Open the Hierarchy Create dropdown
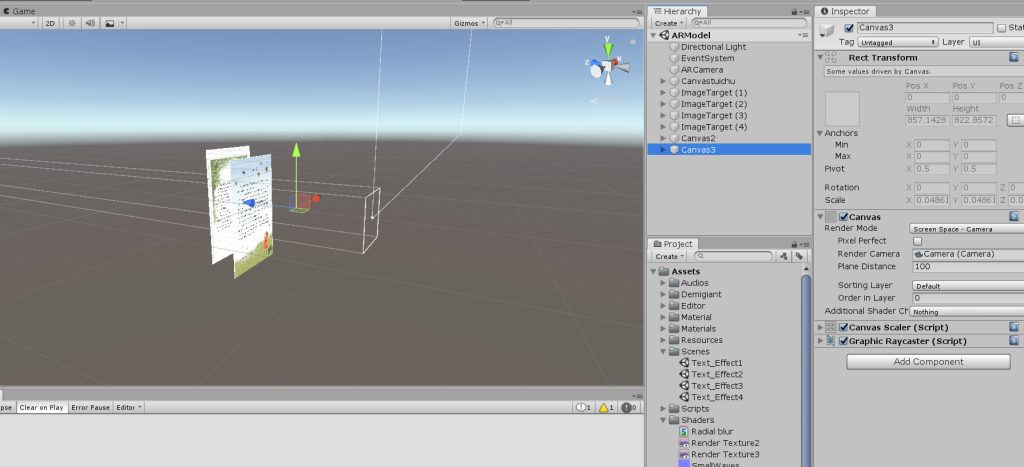Viewport: 1024px width, 467px height. (x=669, y=23)
